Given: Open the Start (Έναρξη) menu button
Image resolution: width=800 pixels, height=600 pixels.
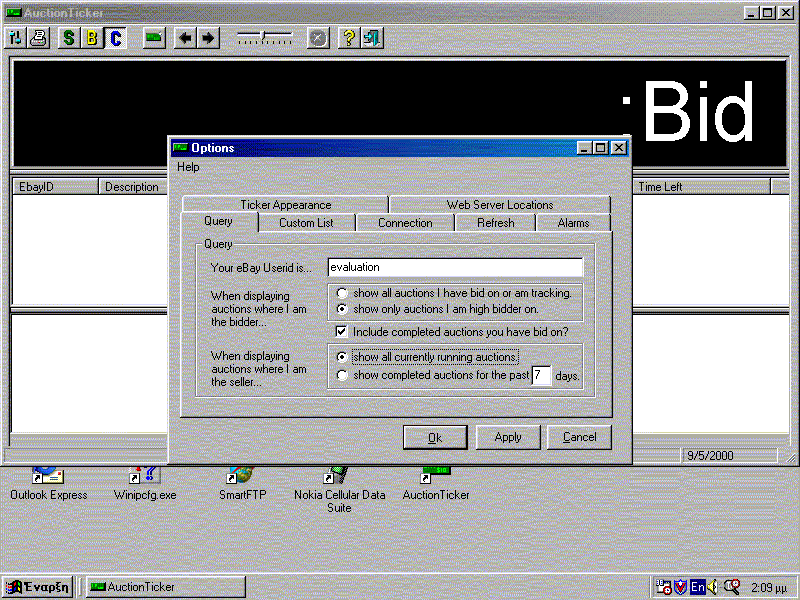Looking at the screenshot, I should pyautogui.click(x=38, y=587).
